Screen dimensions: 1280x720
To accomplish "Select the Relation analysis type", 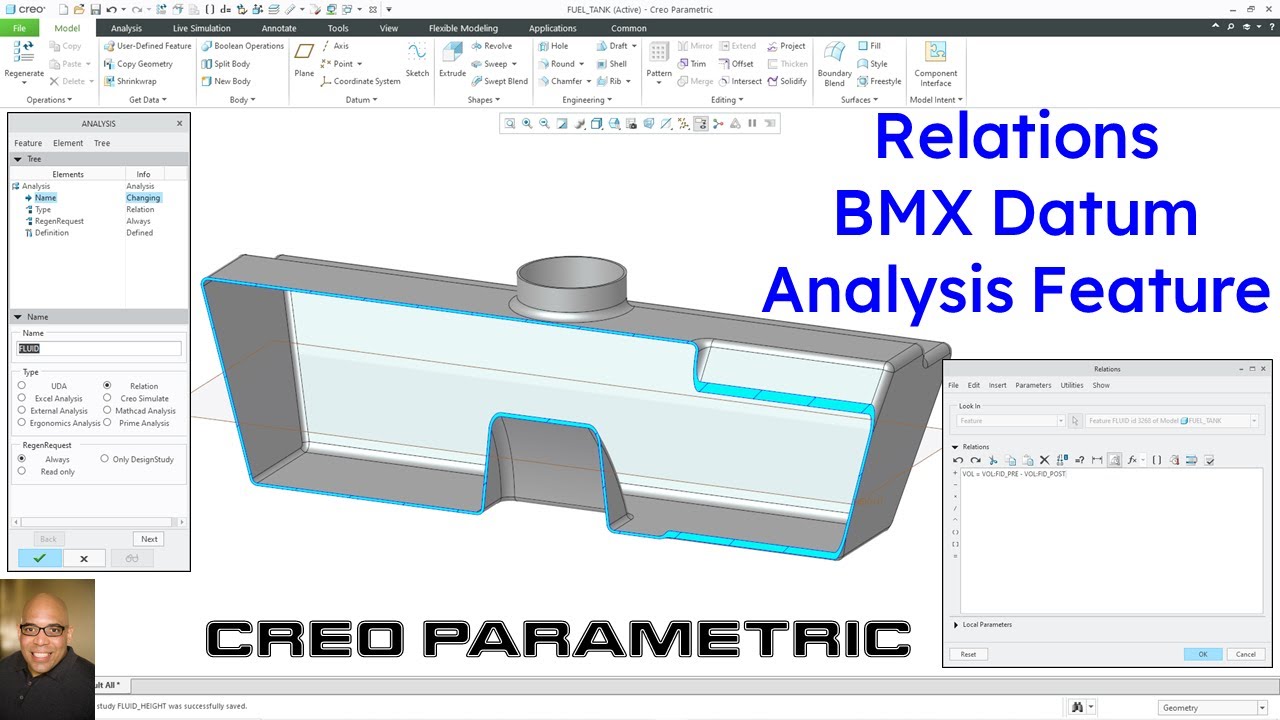I will (107, 385).
